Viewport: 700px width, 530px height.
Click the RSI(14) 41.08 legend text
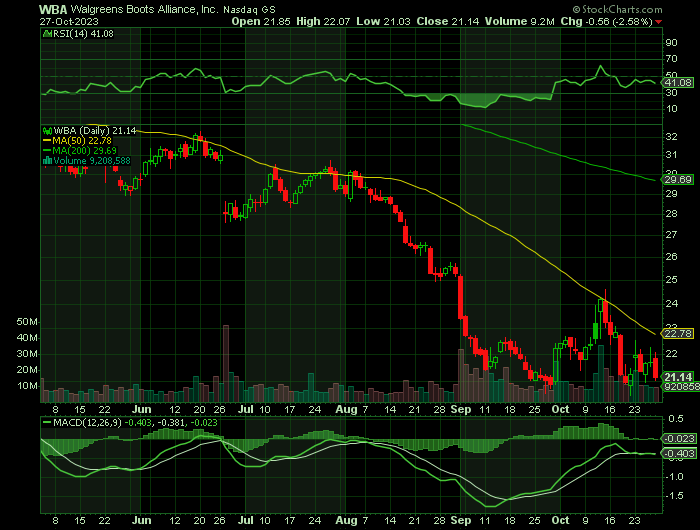83,33
